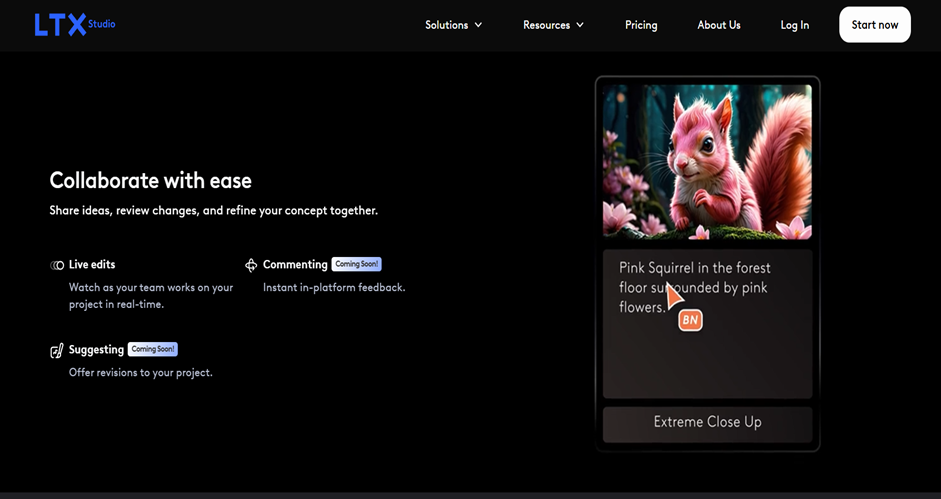Viewport: 941px width, 499px height.
Task: Click the LTX Studio logo
Action: (74, 24)
